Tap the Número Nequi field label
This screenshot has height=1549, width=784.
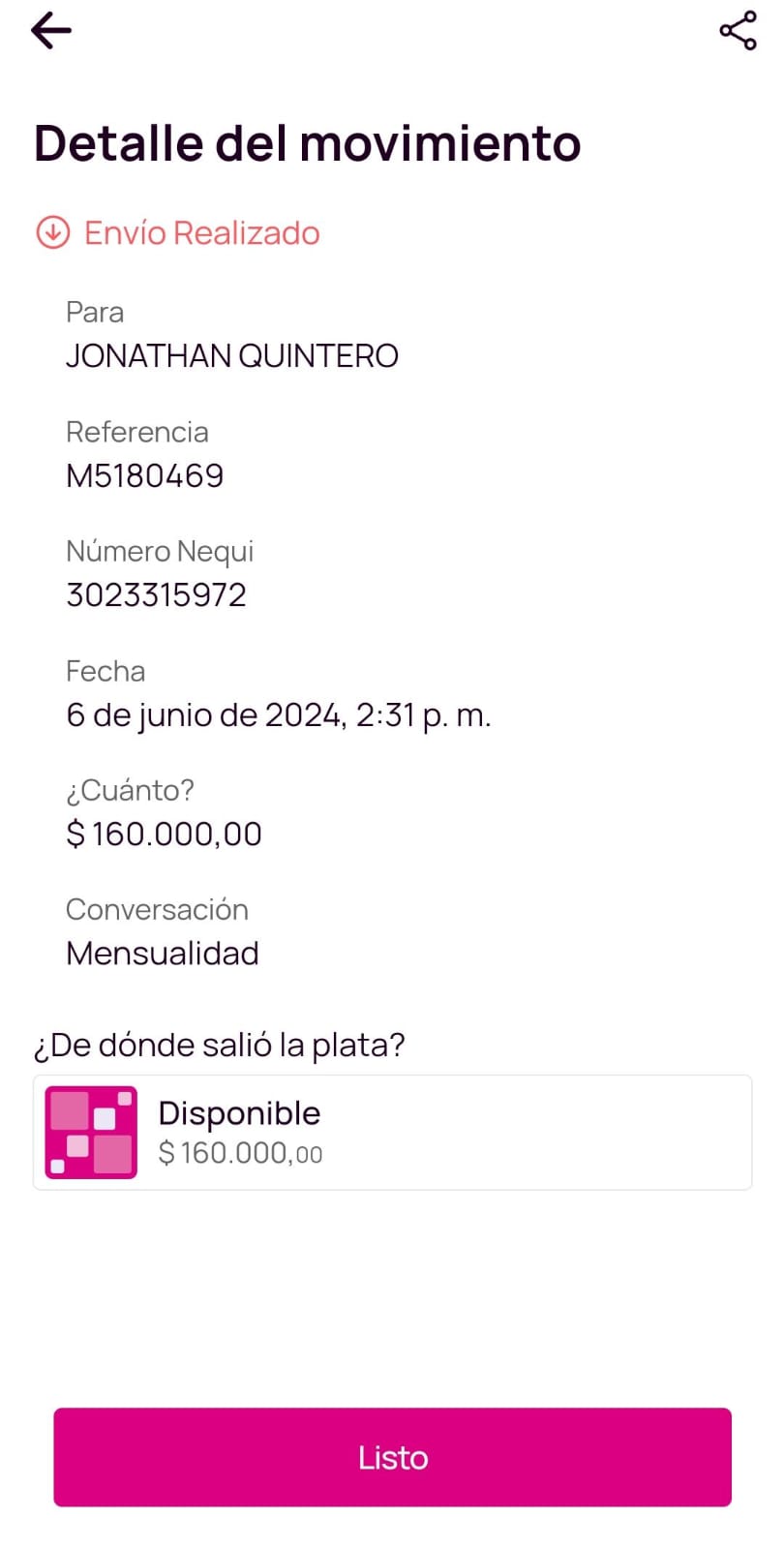tap(159, 551)
